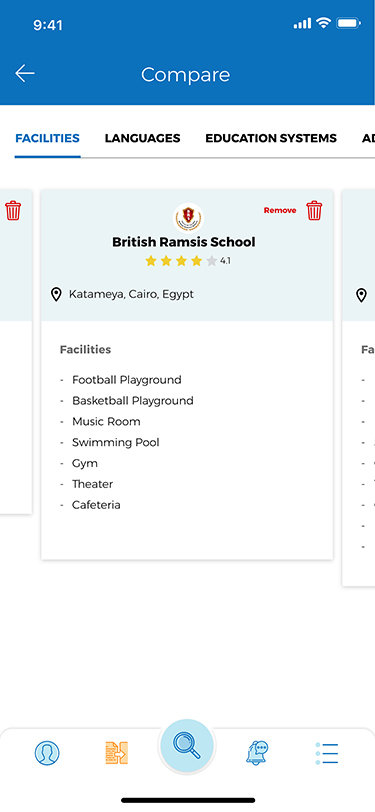Image resolution: width=375 pixels, height=812 pixels.
Task: Click the Katameya, Cairo, Egypt address
Action: click(x=131, y=295)
